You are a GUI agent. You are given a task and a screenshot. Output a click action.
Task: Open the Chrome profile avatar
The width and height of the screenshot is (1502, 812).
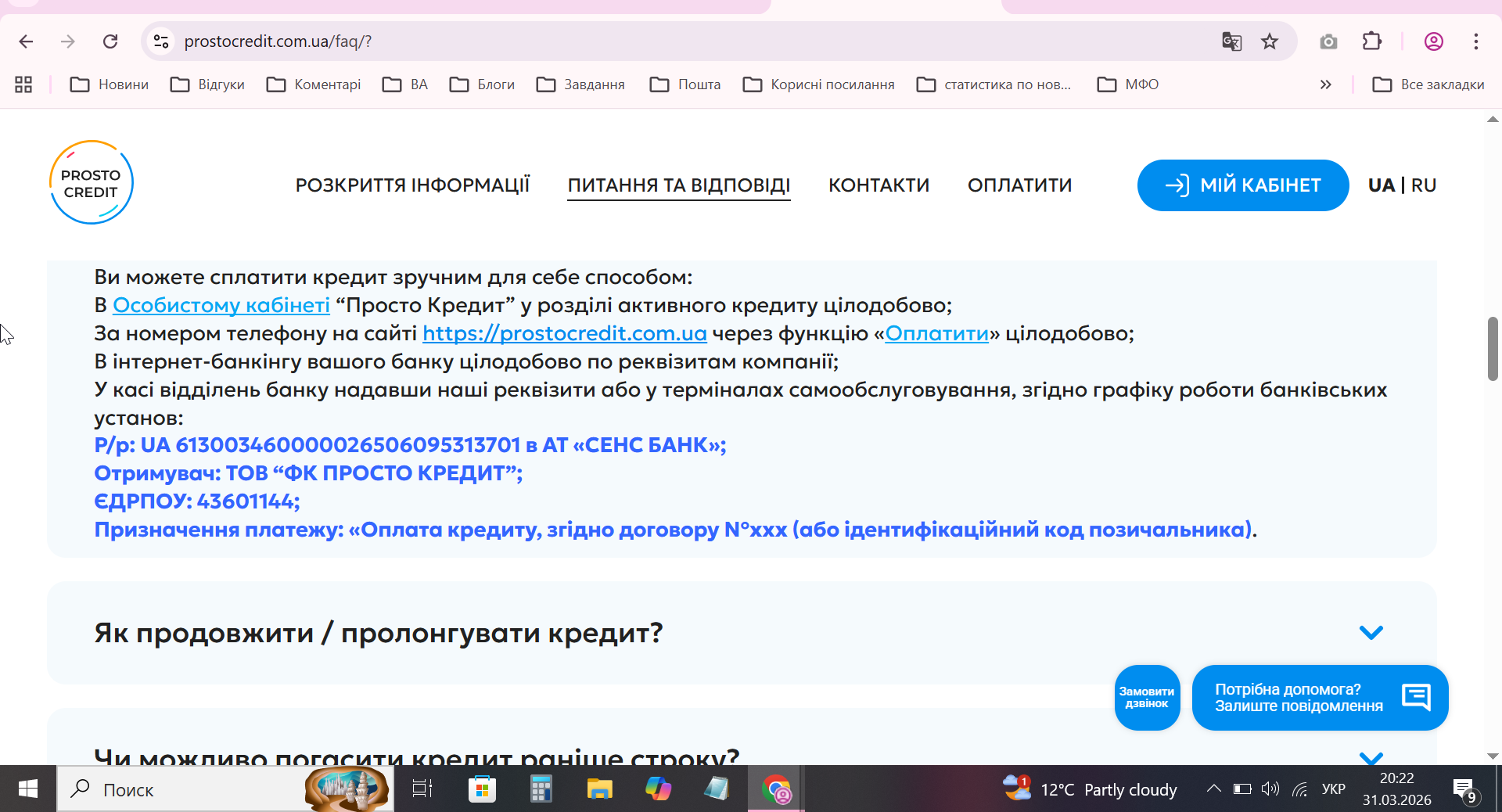[x=1434, y=41]
